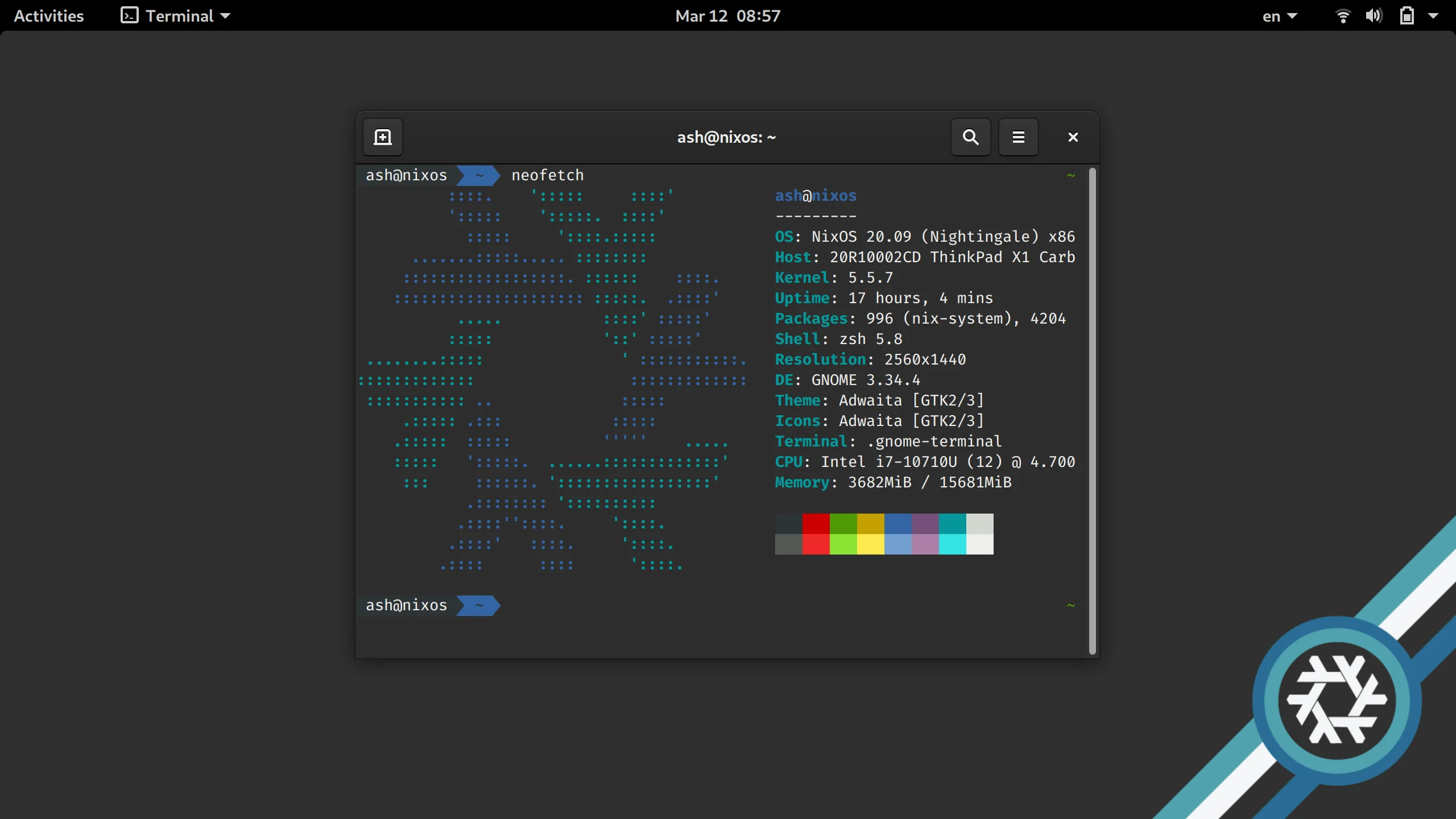Click the 'Memory: 3682MiB / 15681MiB' line

893,482
